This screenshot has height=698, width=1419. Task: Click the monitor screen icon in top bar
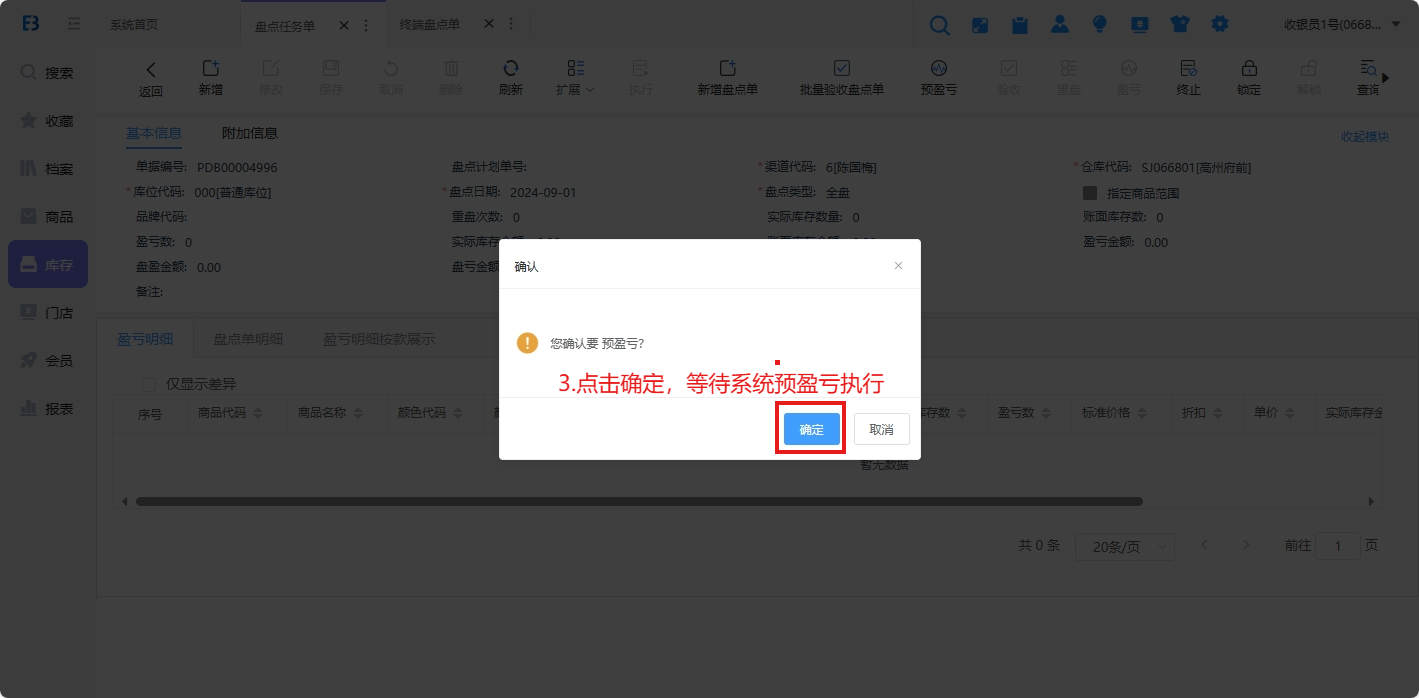click(x=1140, y=25)
